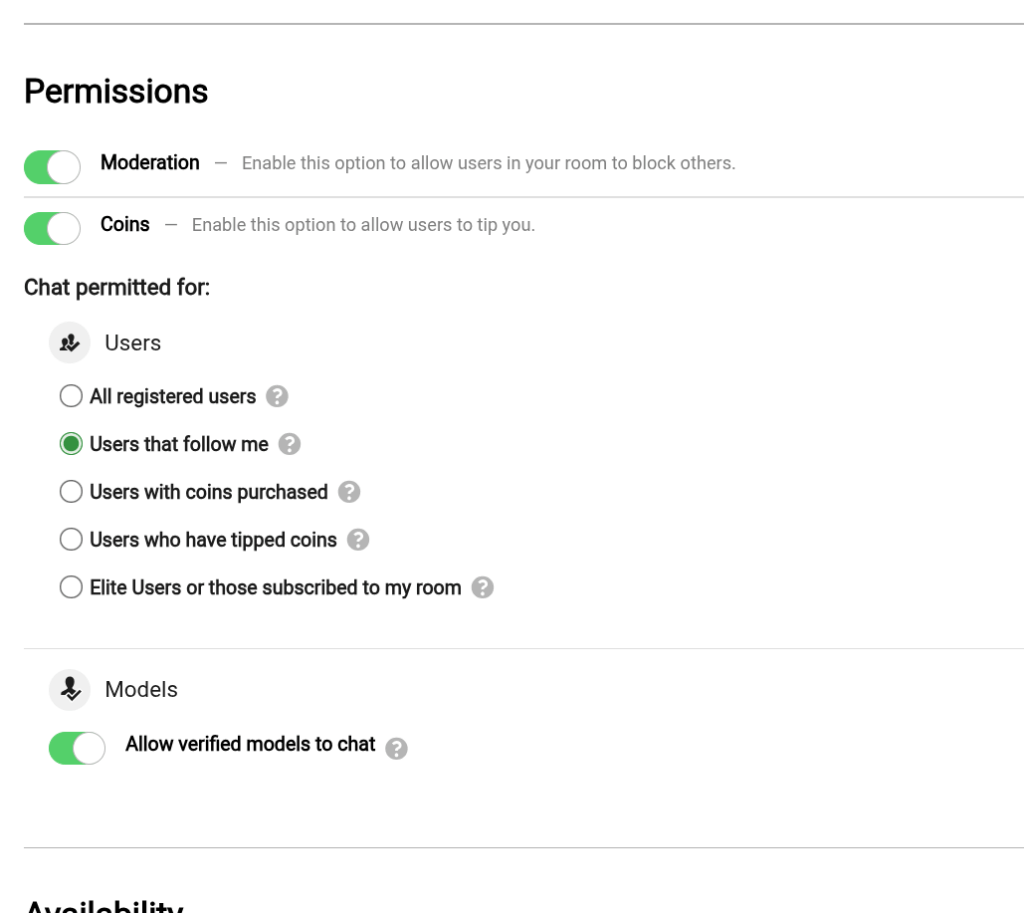Click the Users group icon
Image resolution: width=1024 pixels, height=913 pixels.
point(70,343)
